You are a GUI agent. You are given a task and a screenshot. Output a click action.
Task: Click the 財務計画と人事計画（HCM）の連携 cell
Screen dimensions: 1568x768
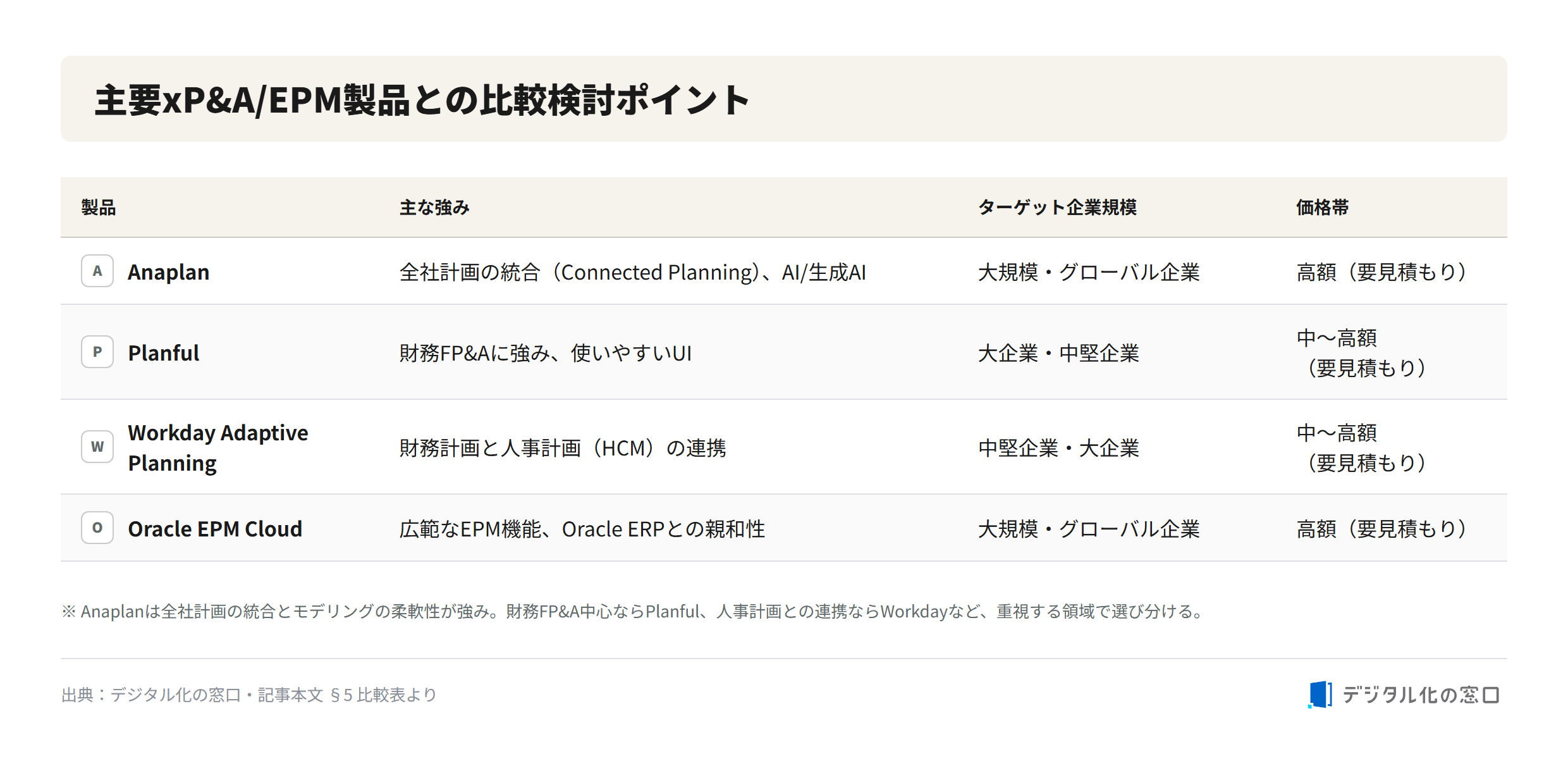pos(563,447)
